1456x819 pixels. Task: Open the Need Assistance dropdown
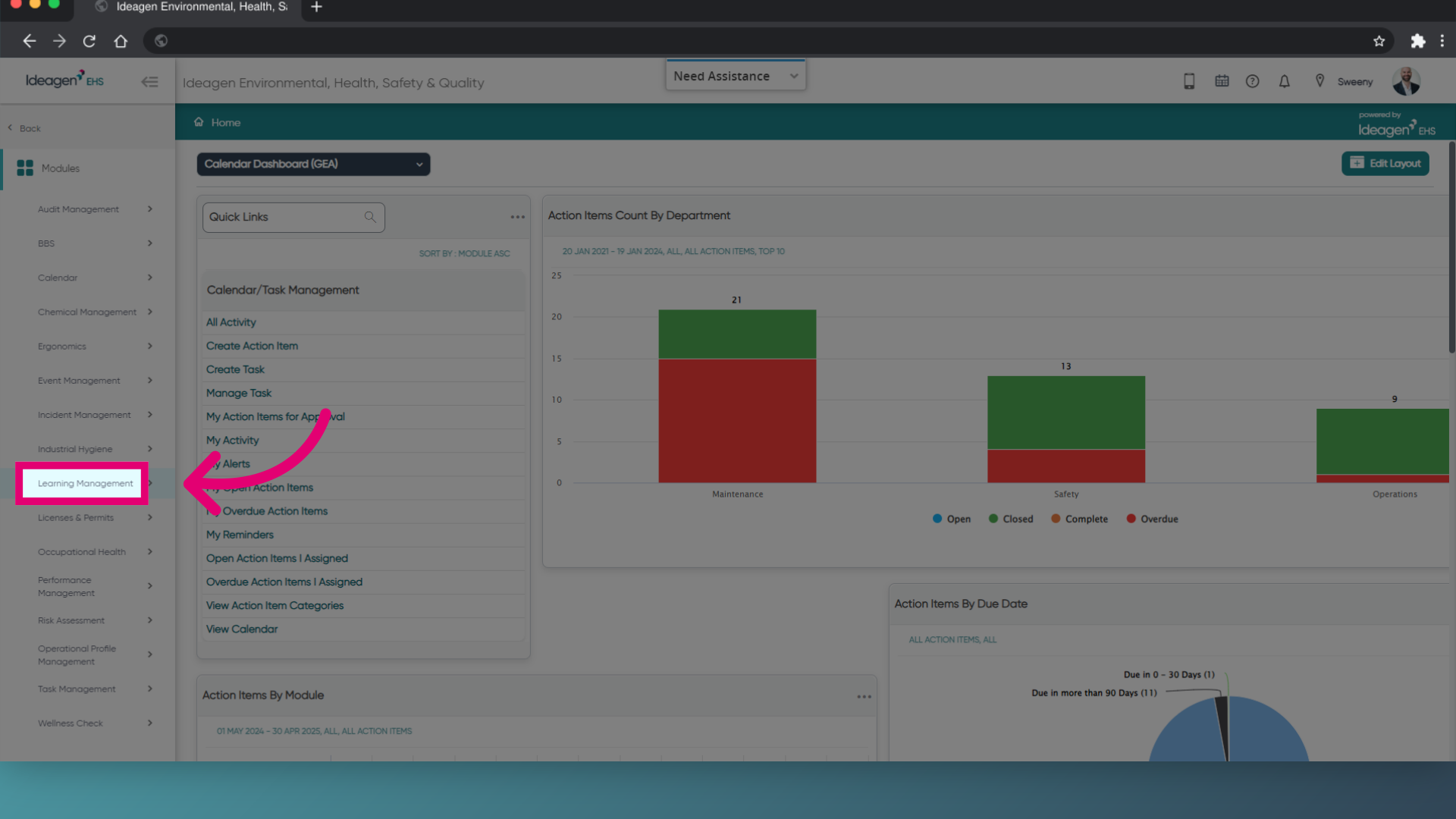pos(736,76)
